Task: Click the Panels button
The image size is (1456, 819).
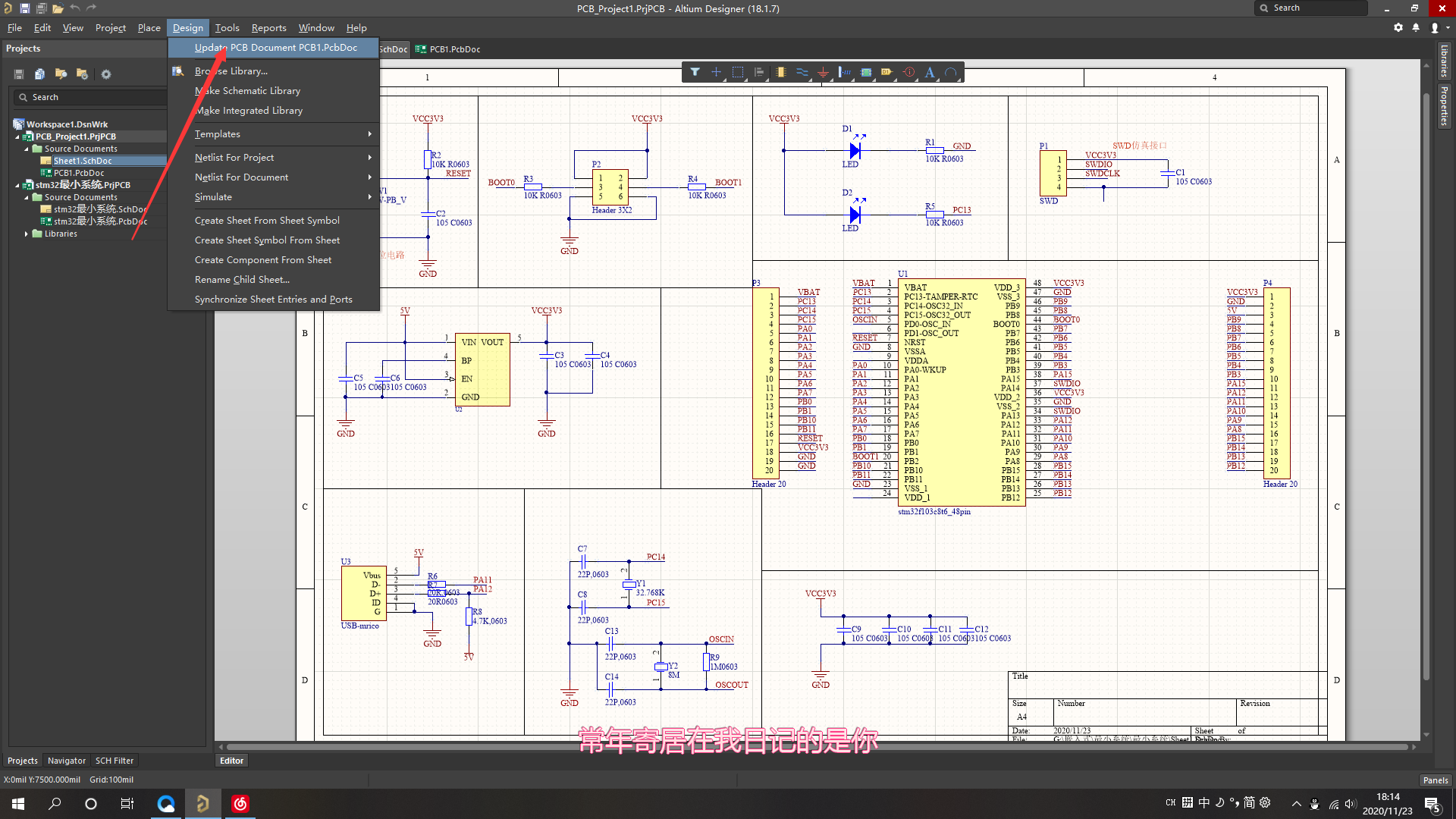Action: click(1436, 780)
